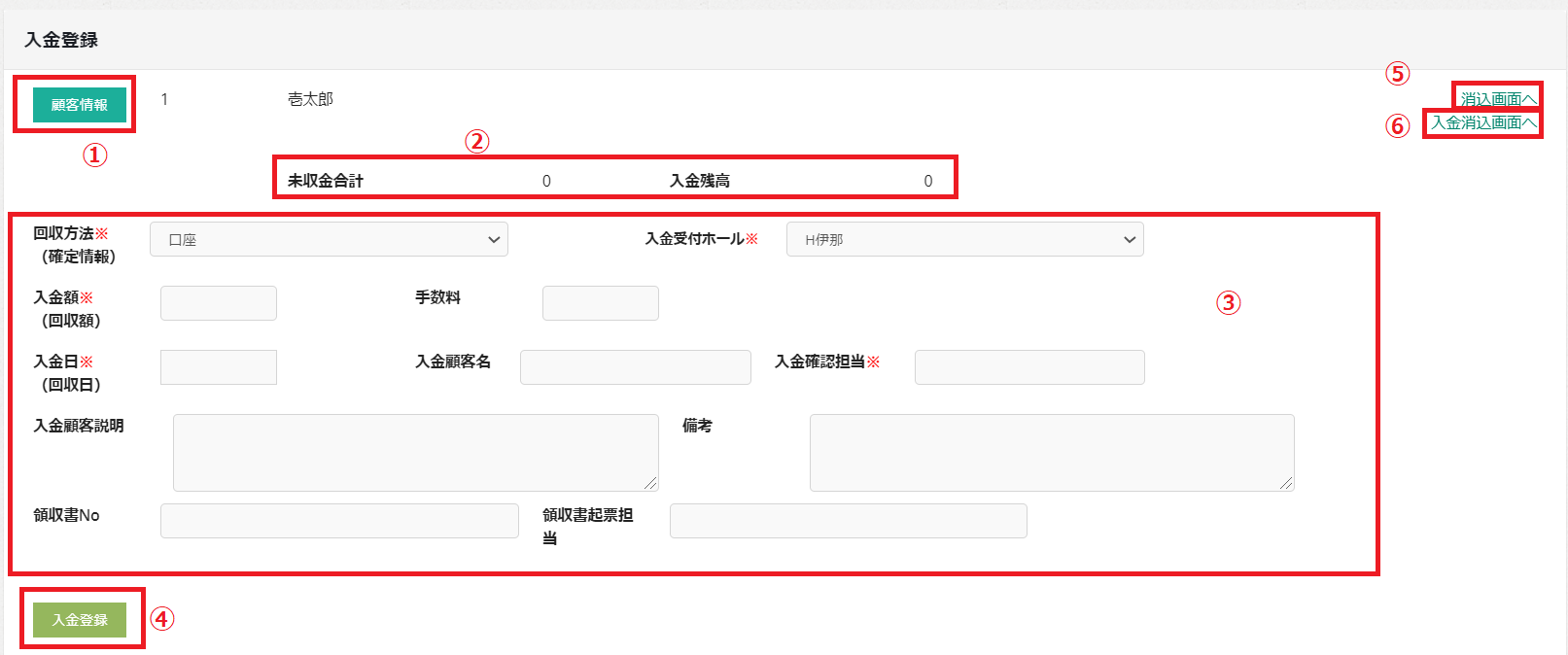Viewport: 1568px width, 655px height.
Task: Grab the 入金顧客説明 textarea resize handle
Action: click(650, 483)
